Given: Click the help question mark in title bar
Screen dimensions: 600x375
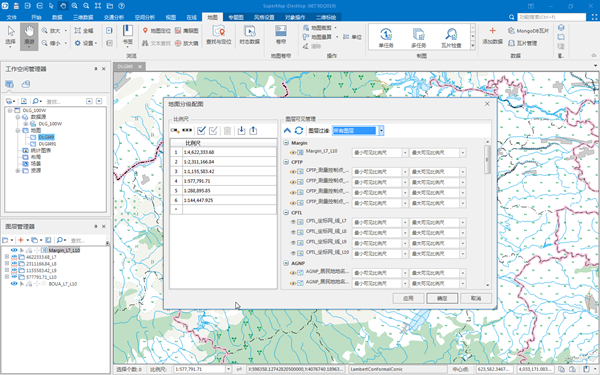Looking at the screenshot, I should click(121, 6).
